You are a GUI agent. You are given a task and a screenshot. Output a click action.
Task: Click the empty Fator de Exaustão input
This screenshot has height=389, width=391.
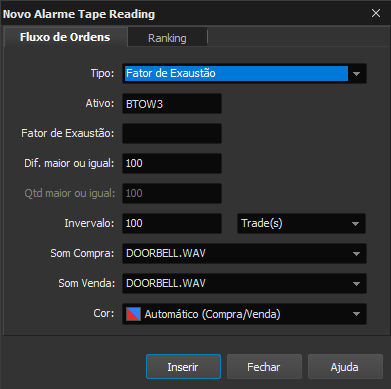172,133
